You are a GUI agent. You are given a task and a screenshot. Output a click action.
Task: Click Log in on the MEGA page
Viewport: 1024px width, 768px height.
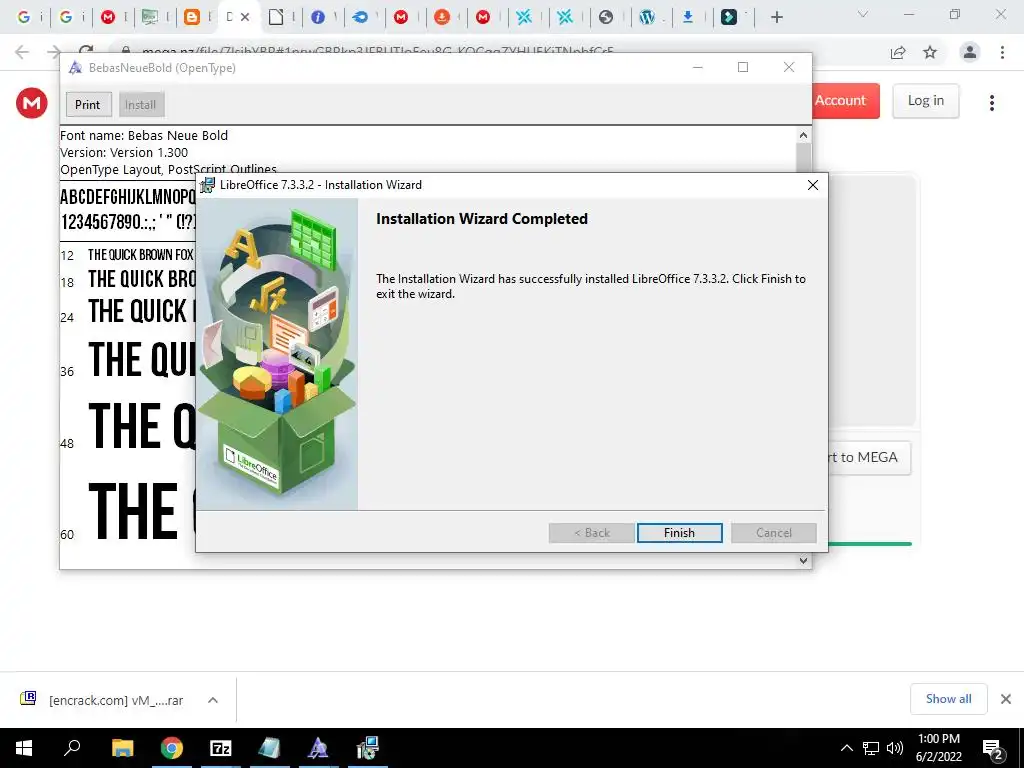[925, 101]
